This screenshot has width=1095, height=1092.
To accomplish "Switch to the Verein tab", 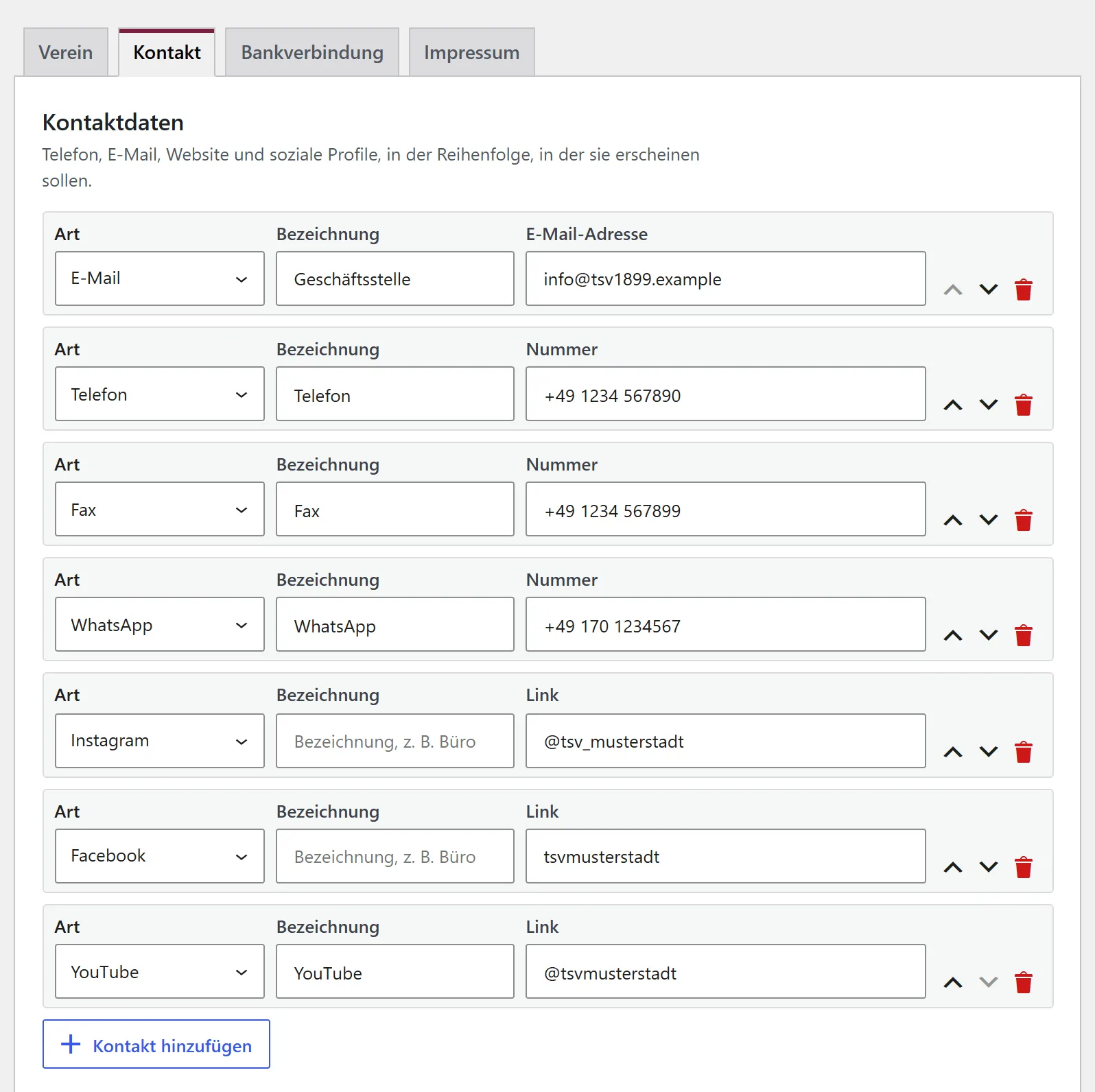I will point(66,52).
